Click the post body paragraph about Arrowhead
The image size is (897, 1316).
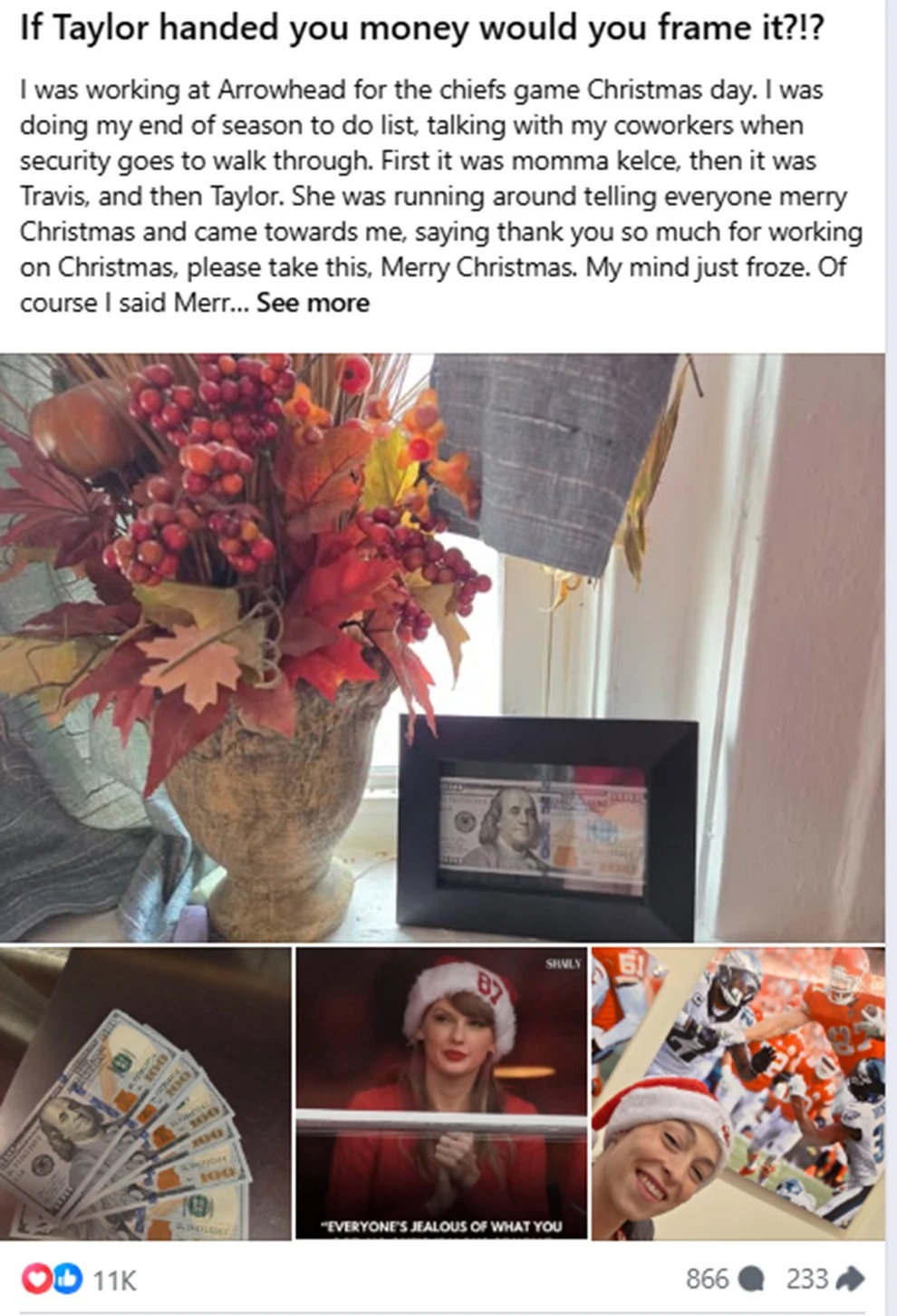pos(441,196)
